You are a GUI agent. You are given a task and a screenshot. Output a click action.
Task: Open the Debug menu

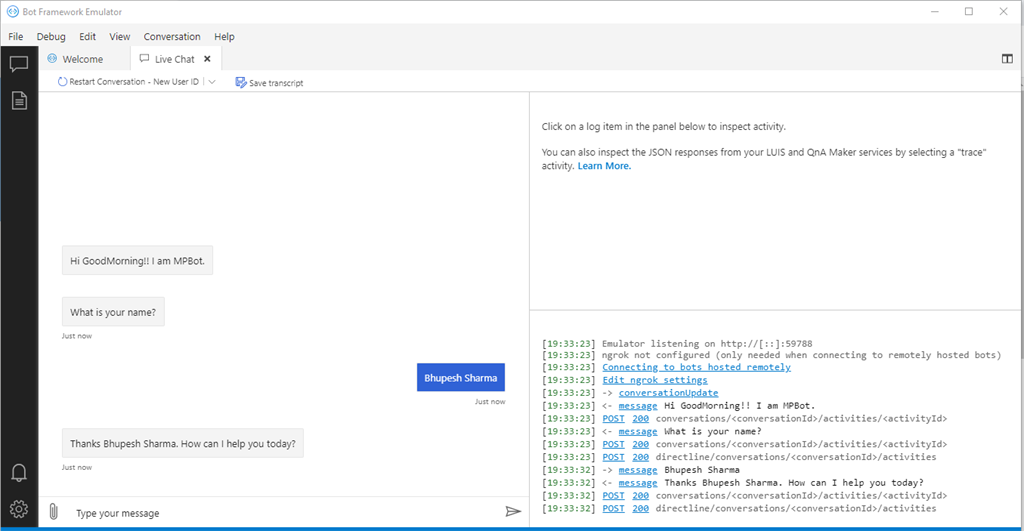51,37
